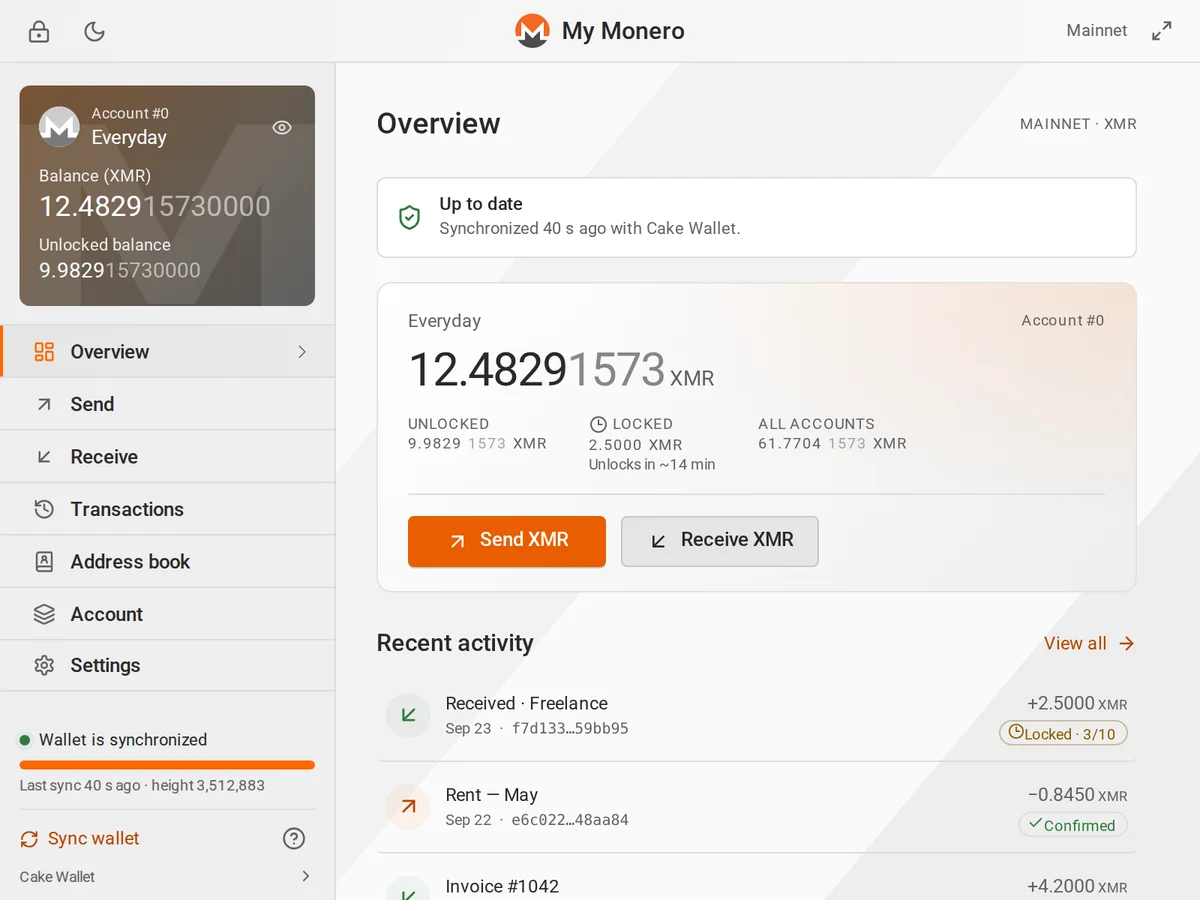1200x900 pixels.
Task: Click the locked balance clock icon
Action: tap(598, 424)
